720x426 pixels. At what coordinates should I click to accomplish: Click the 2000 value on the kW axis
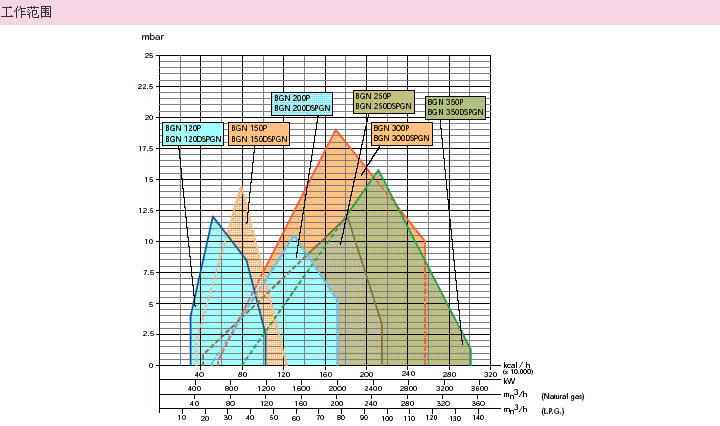[x=337, y=387]
